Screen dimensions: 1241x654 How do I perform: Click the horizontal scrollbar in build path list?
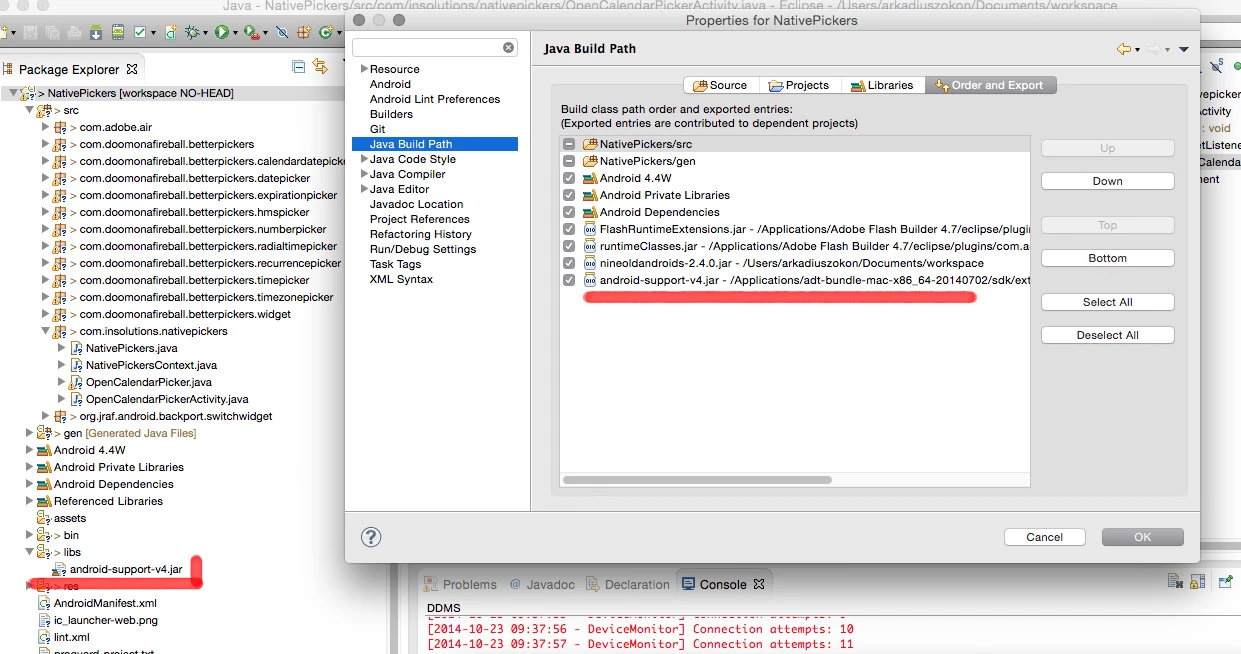pos(698,480)
